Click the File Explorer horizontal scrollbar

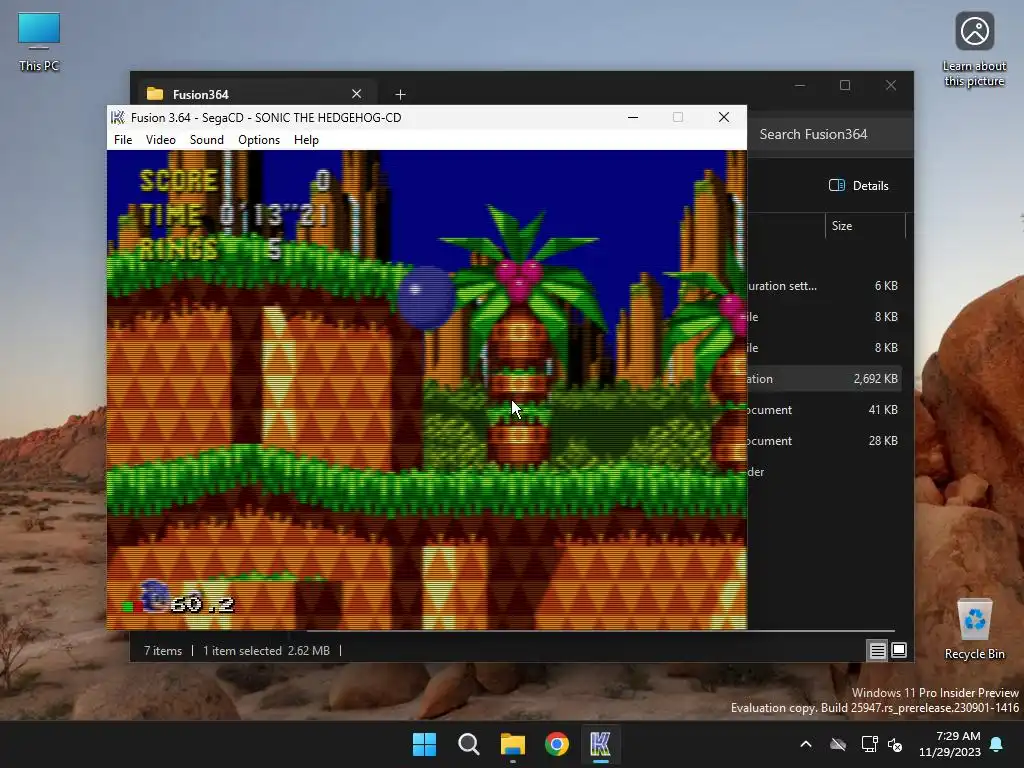(x=600, y=631)
